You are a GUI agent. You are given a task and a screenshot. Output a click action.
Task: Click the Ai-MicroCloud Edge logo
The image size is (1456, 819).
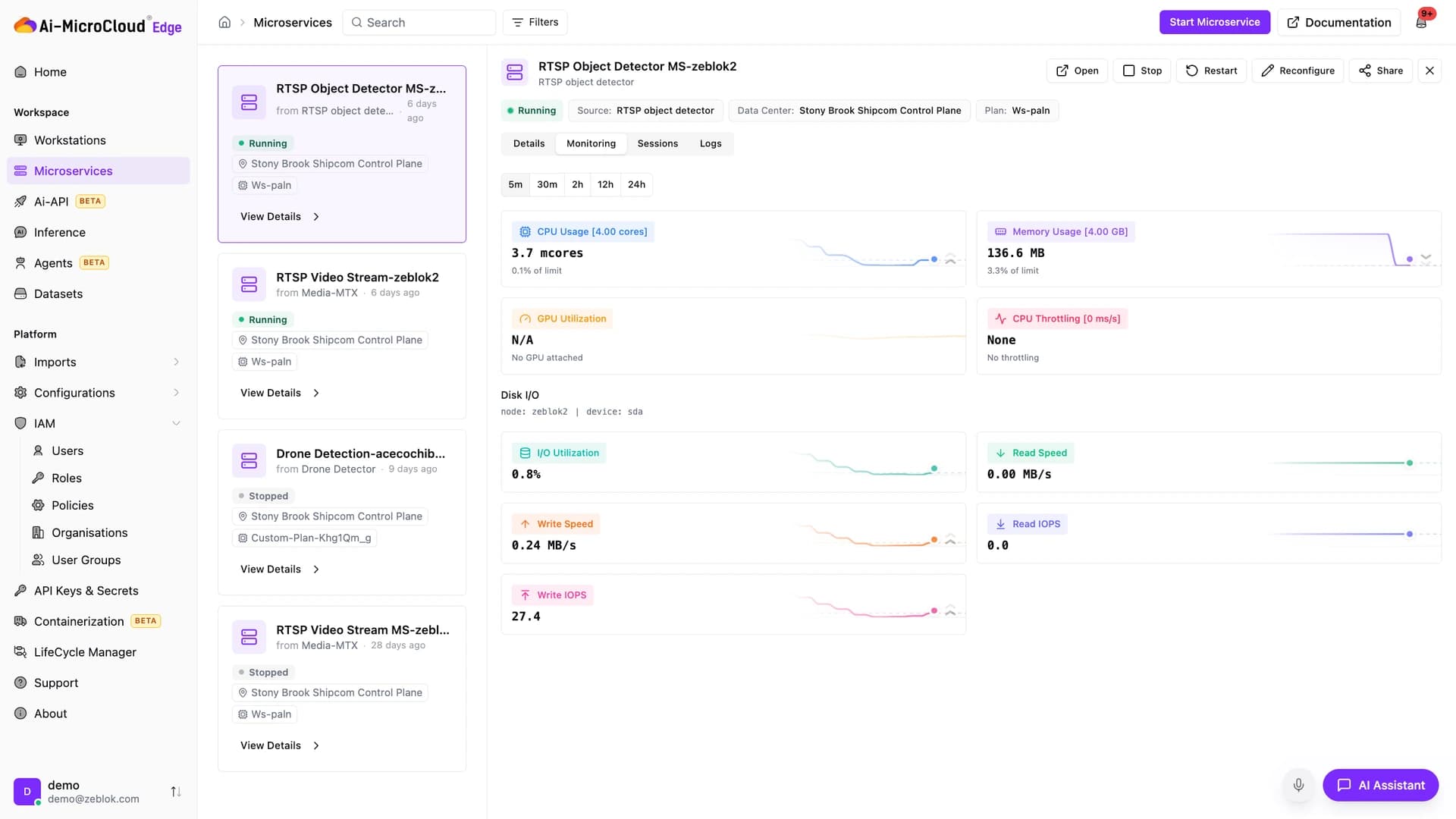(x=98, y=26)
